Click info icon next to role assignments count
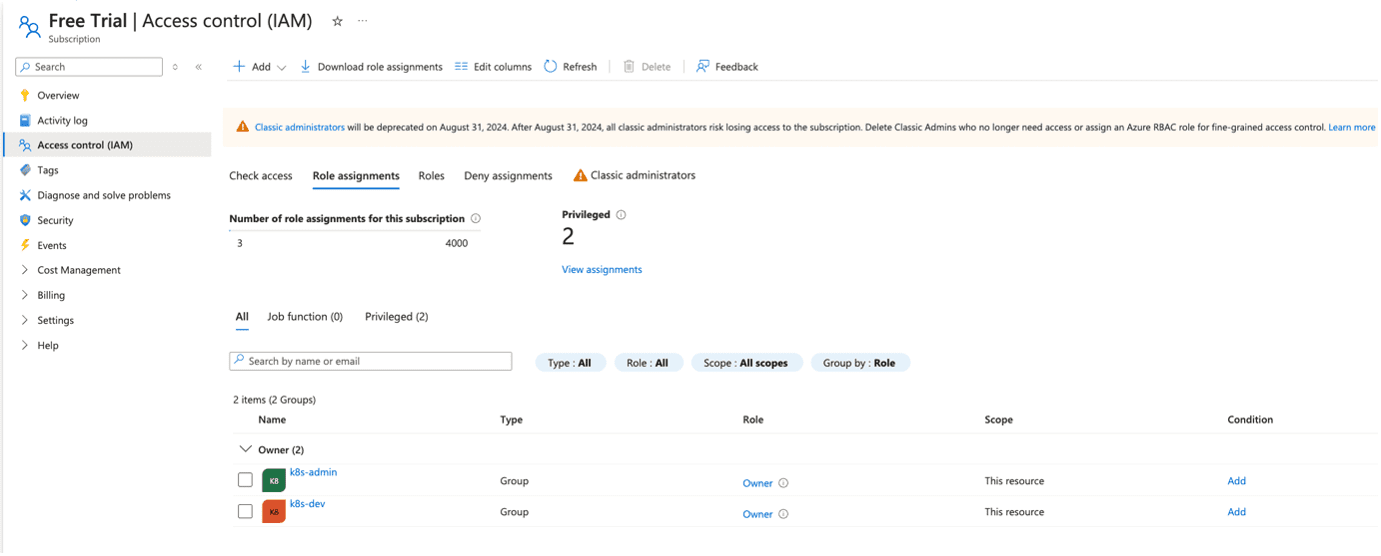The width and height of the screenshot is (1381, 556). (x=475, y=218)
